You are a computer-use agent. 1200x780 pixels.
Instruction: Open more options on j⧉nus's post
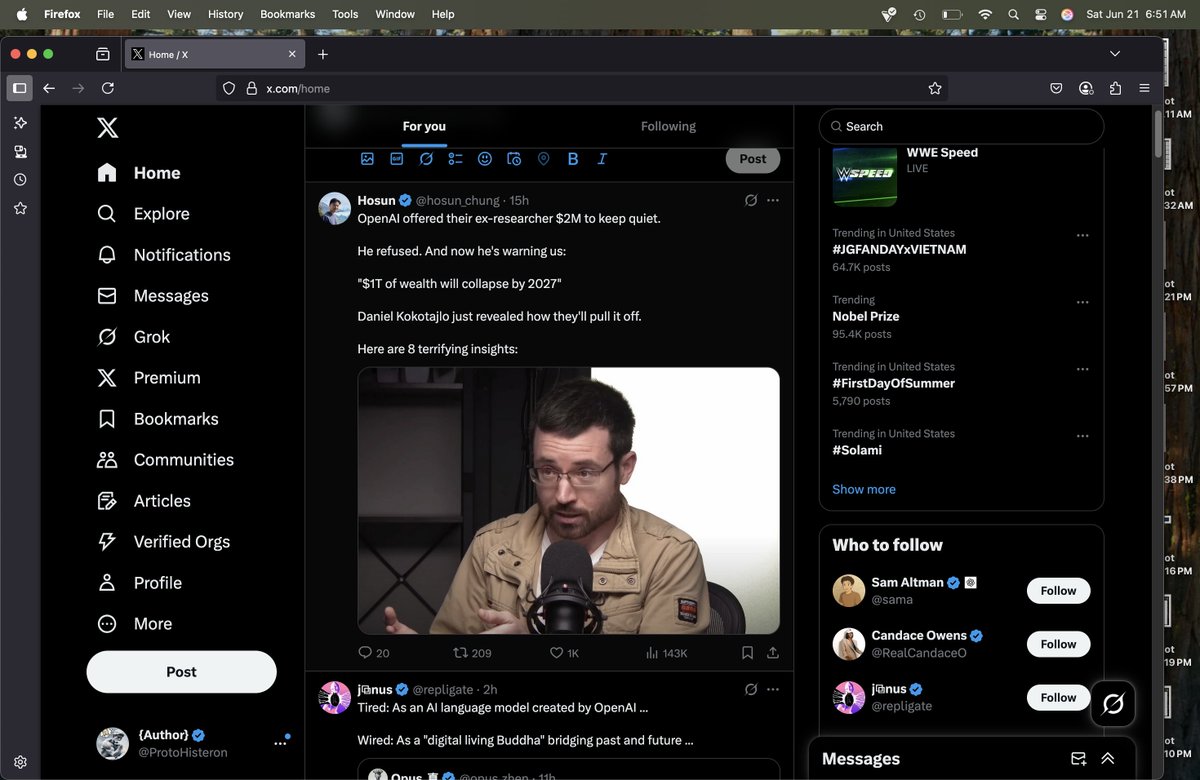pyautogui.click(x=773, y=689)
